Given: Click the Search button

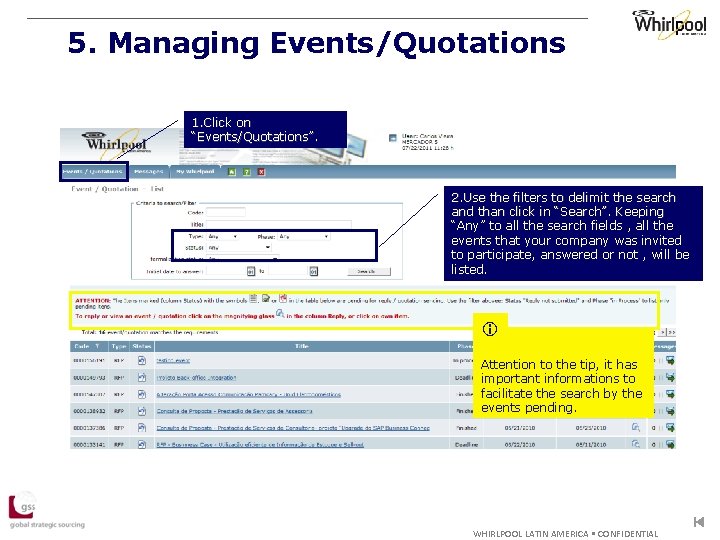Looking at the screenshot, I should coord(369,271).
